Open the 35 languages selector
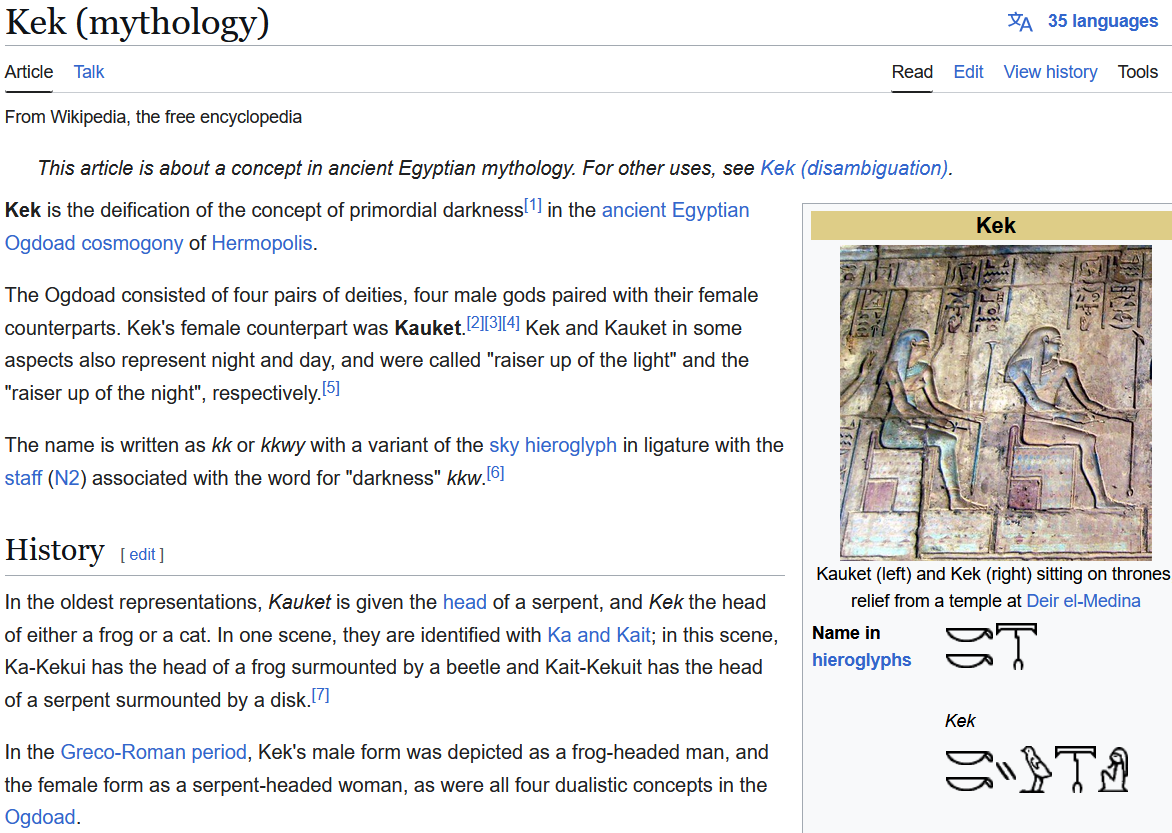The width and height of the screenshot is (1172, 833). [x=1102, y=21]
